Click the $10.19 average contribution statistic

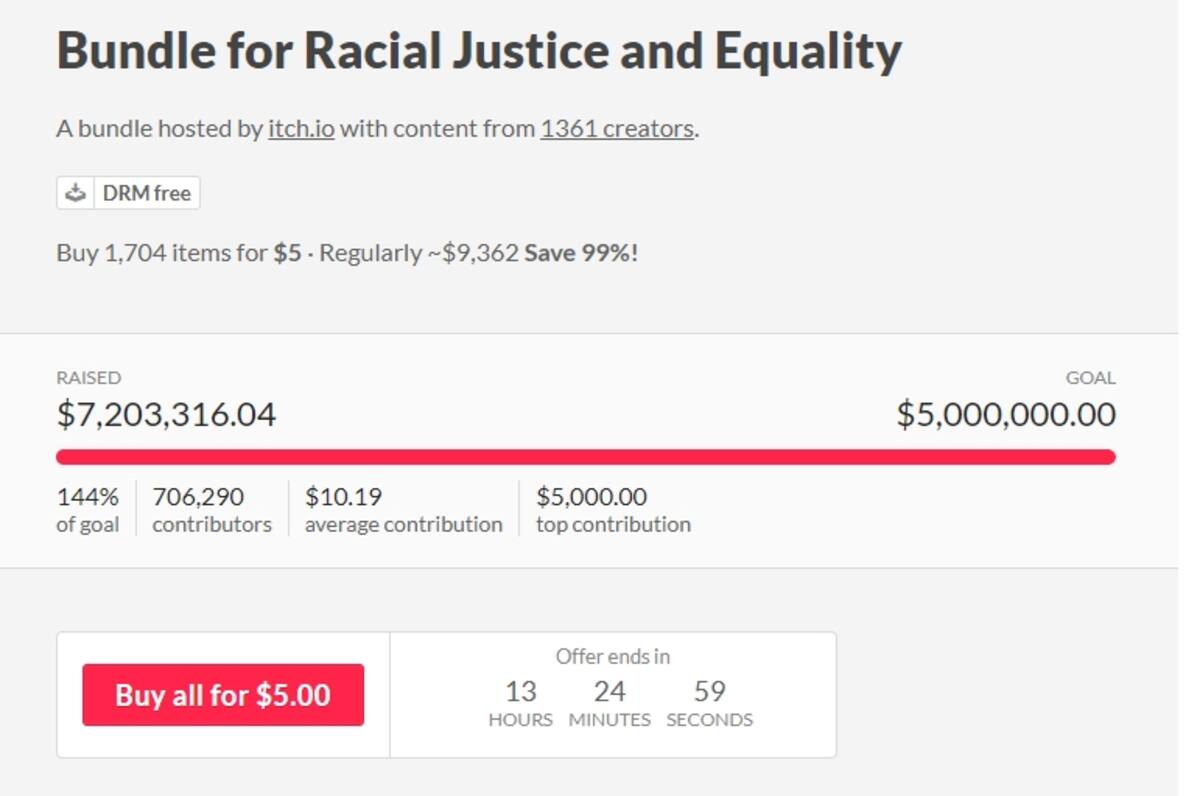click(x=404, y=510)
